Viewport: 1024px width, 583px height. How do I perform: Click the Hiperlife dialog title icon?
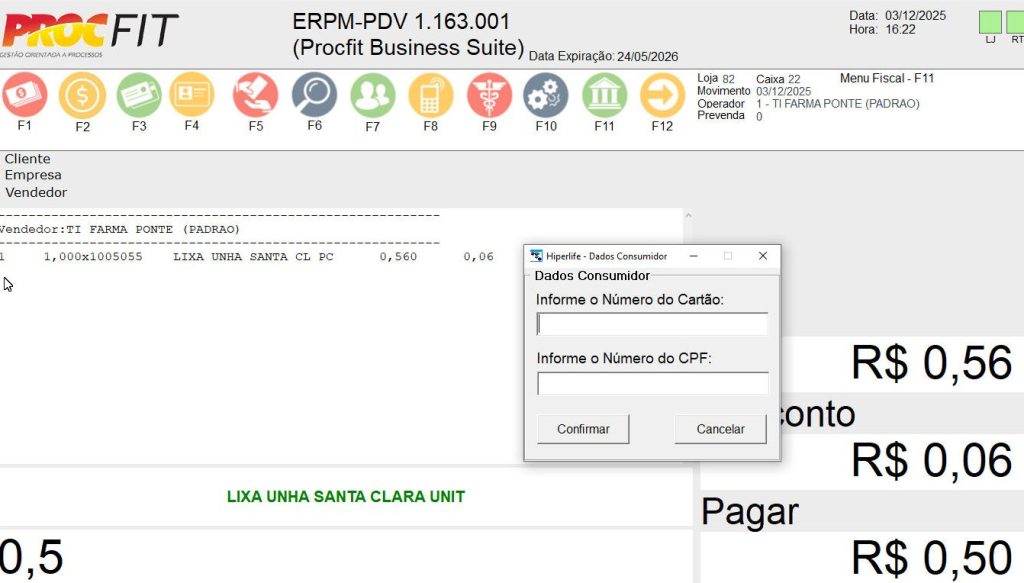tap(536, 256)
